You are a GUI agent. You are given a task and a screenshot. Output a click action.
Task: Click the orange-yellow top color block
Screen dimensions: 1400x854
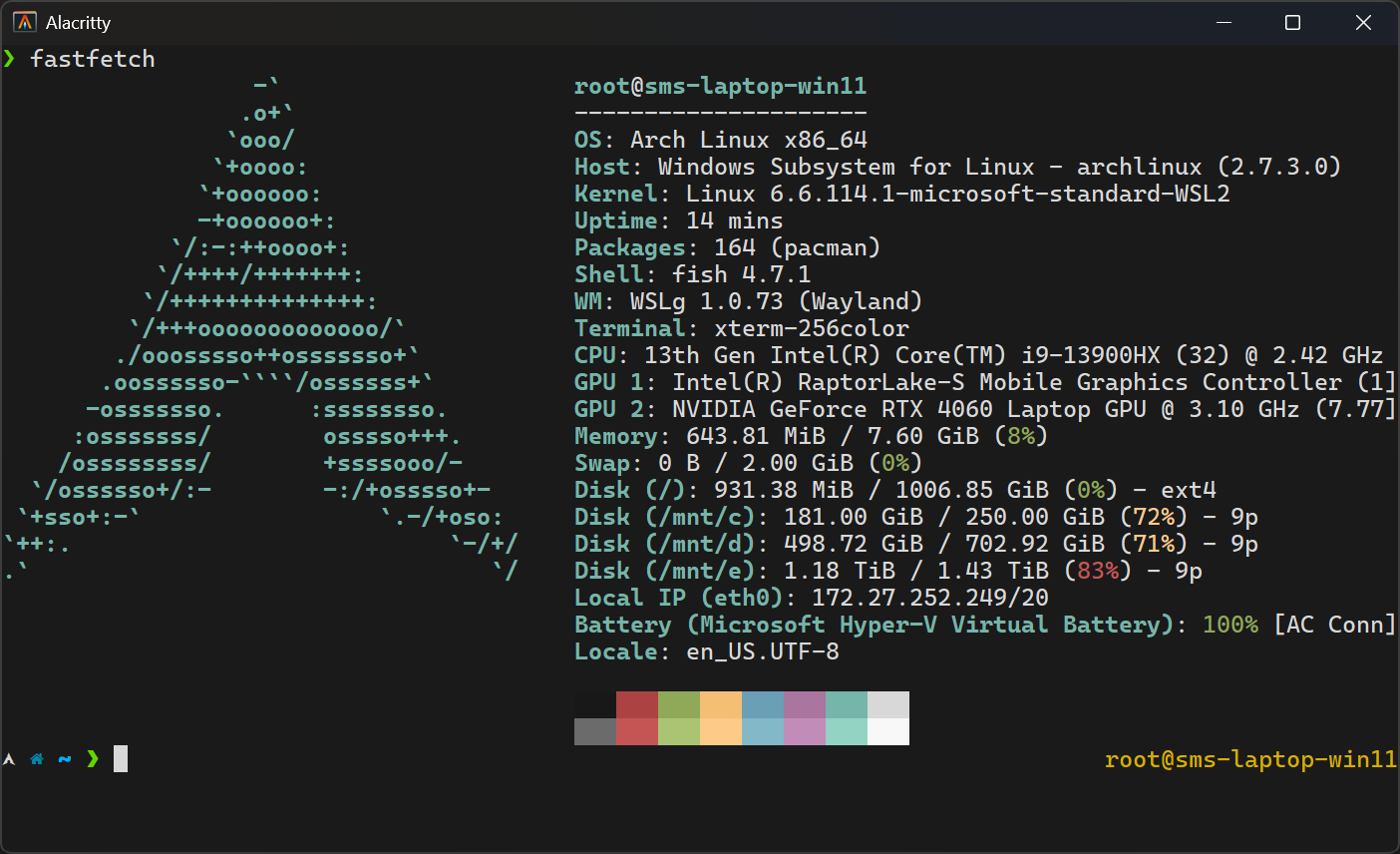[721, 704]
